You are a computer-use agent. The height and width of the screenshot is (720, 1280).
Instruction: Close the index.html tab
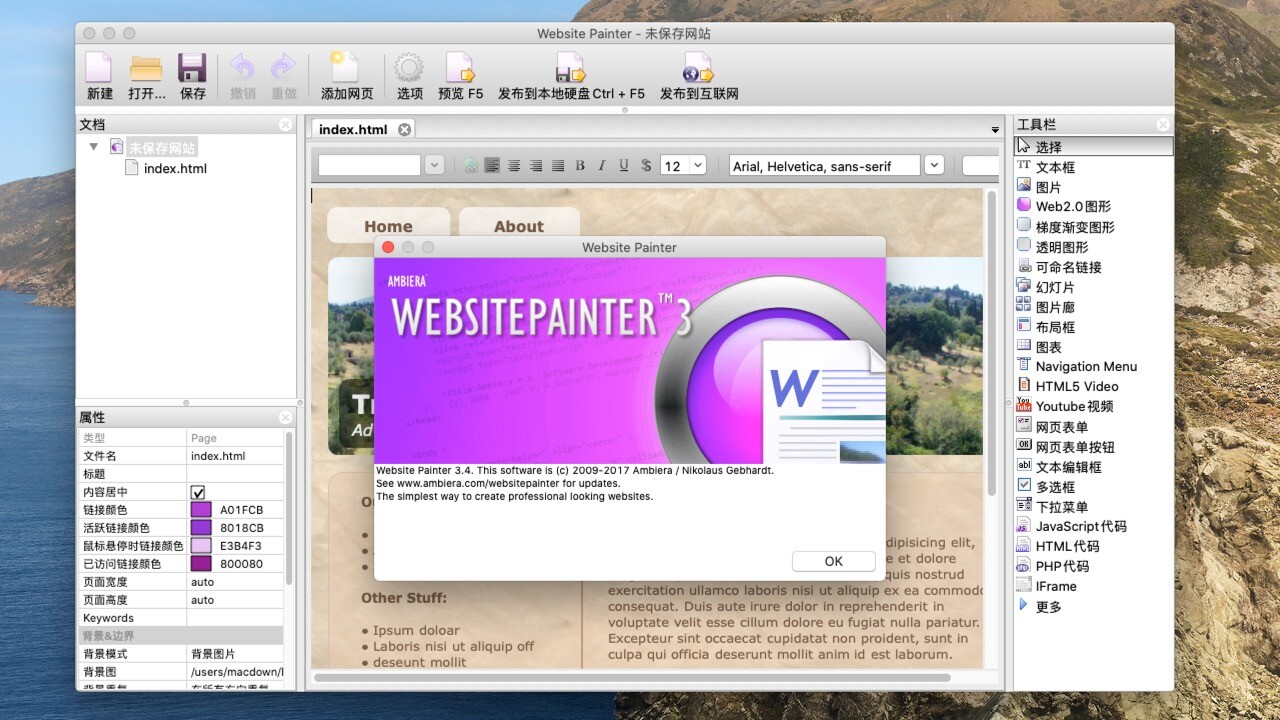click(x=404, y=129)
